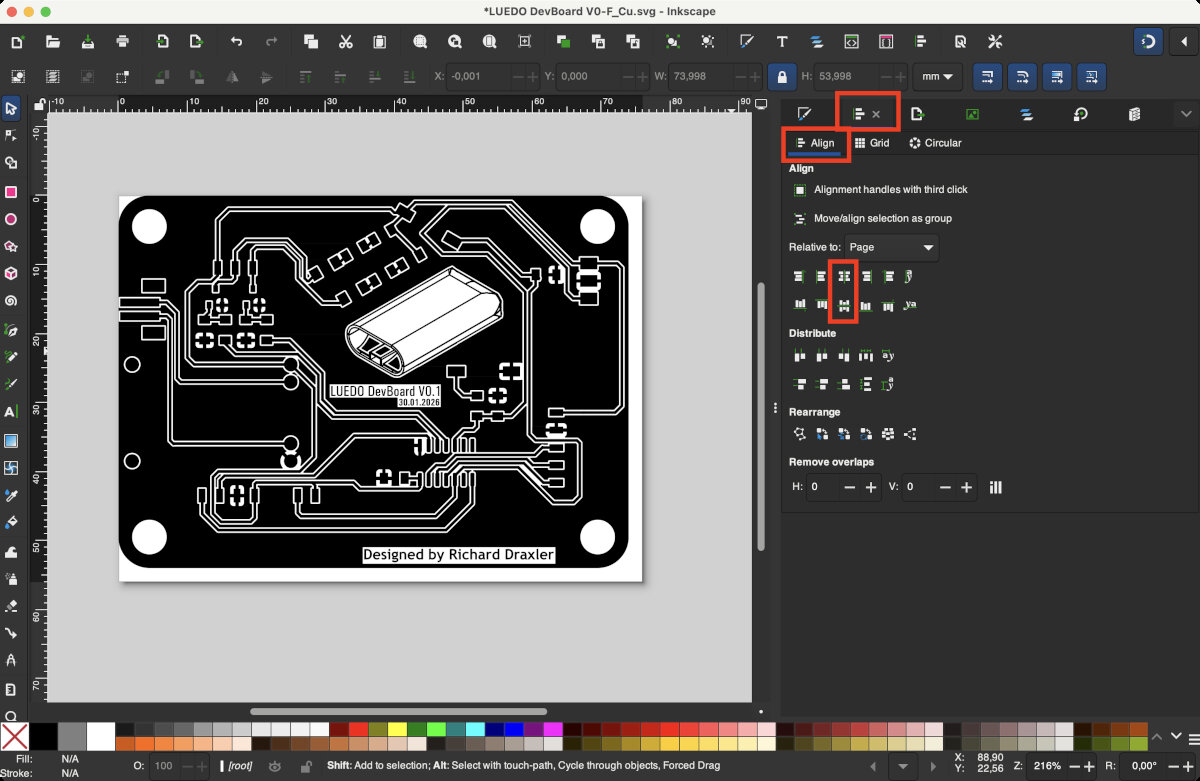Click Flip horizontally in the tool controls

232,76
